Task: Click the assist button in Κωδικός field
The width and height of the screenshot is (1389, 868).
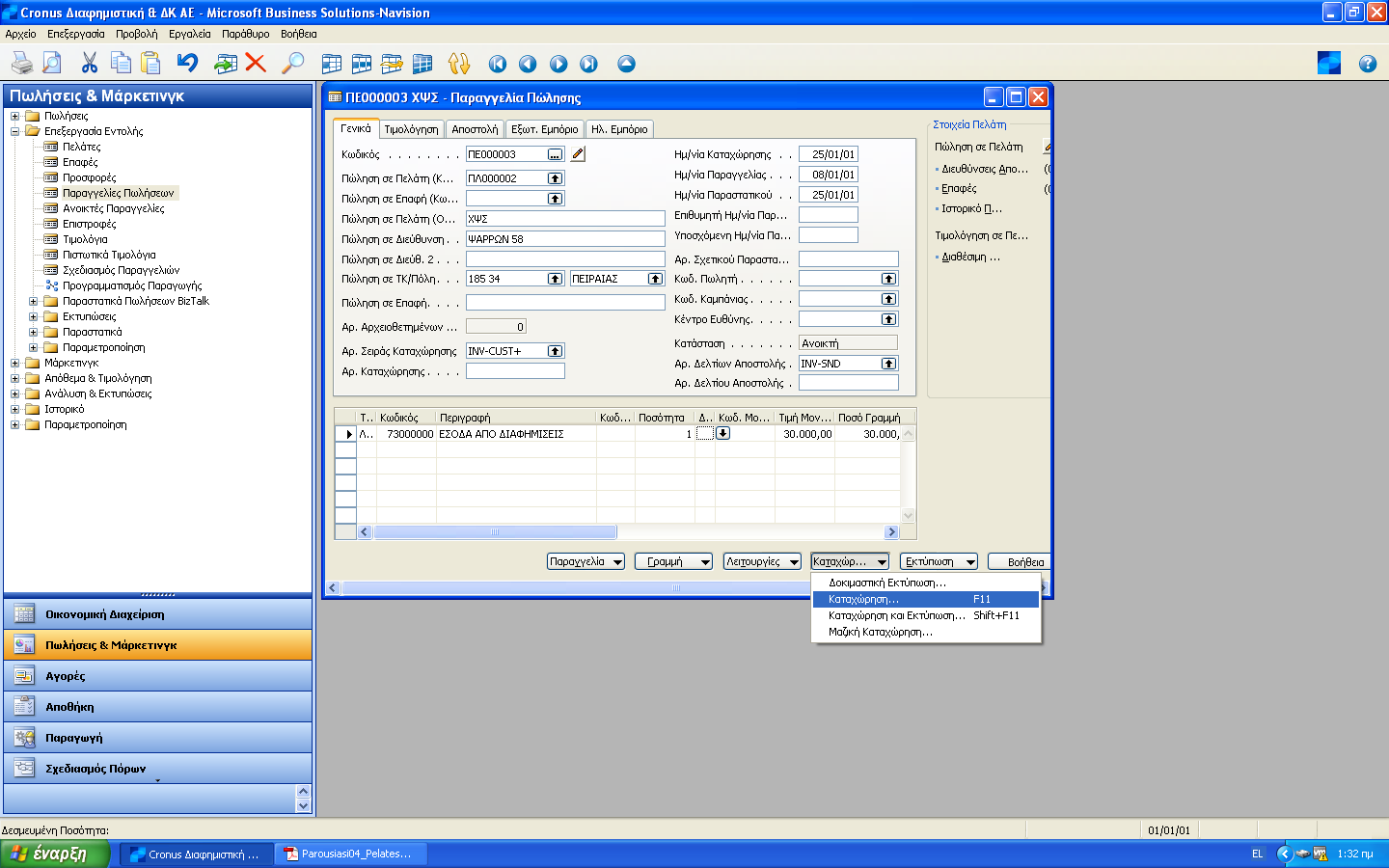Action: [x=555, y=154]
